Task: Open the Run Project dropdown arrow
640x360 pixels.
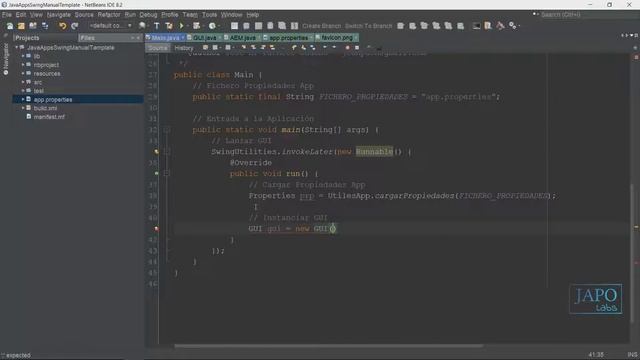Action: pos(187,26)
